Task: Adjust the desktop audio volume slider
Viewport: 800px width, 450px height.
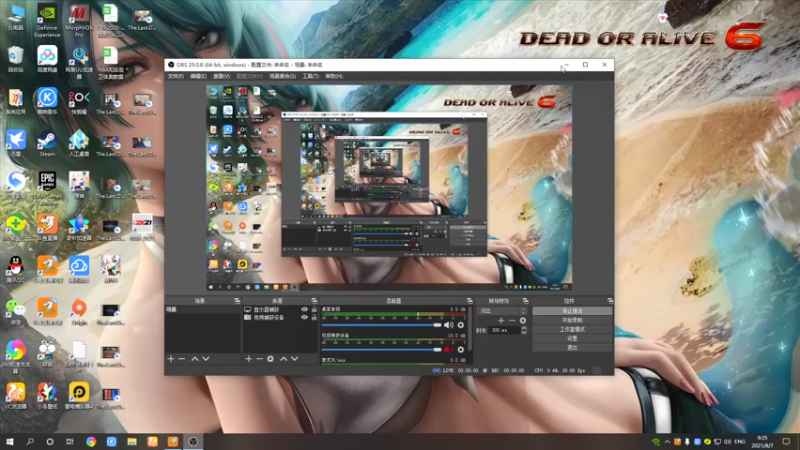Action: click(x=381, y=325)
